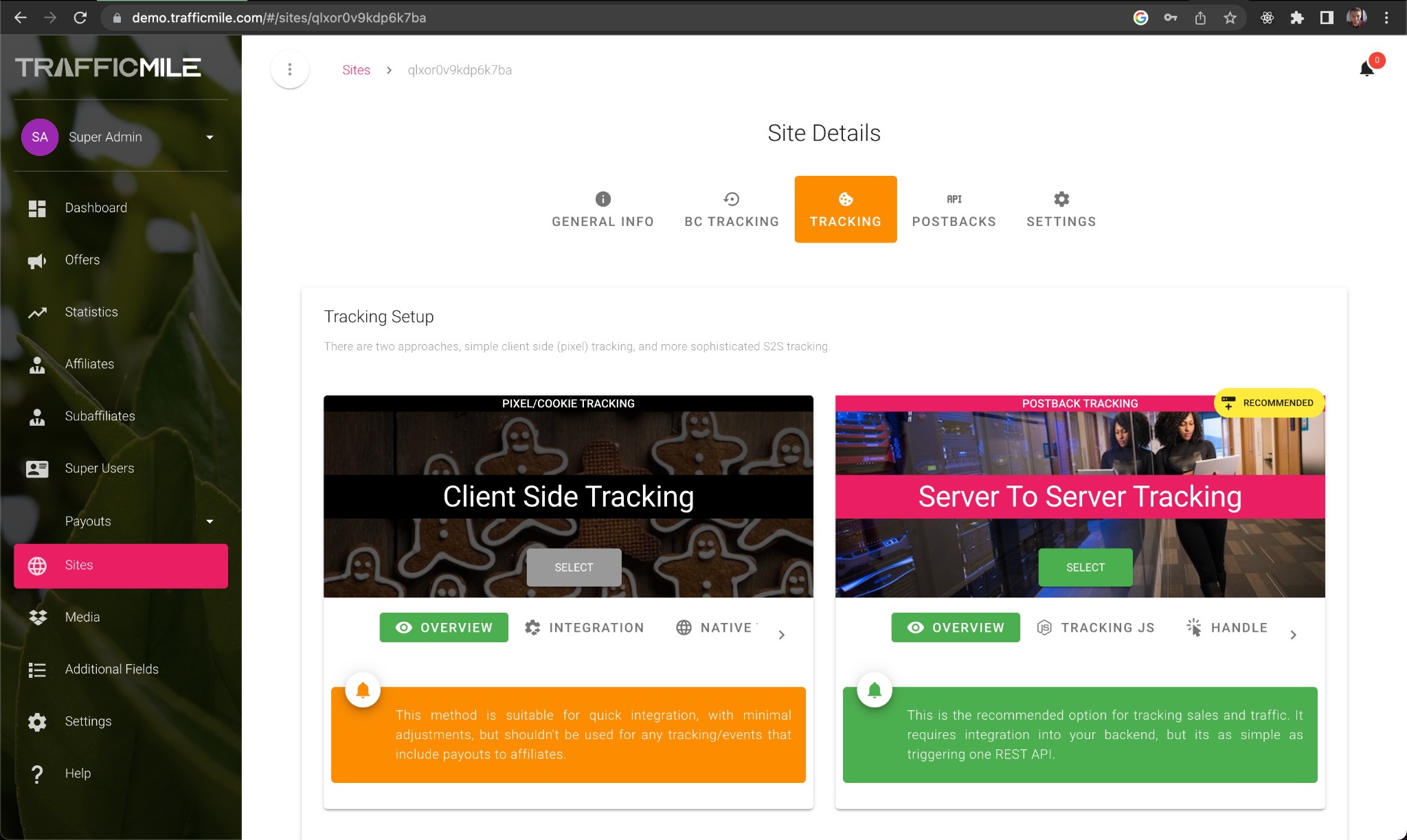This screenshot has height=840, width=1407.
Task: Select the Offers megaphone icon
Action: tap(37, 260)
